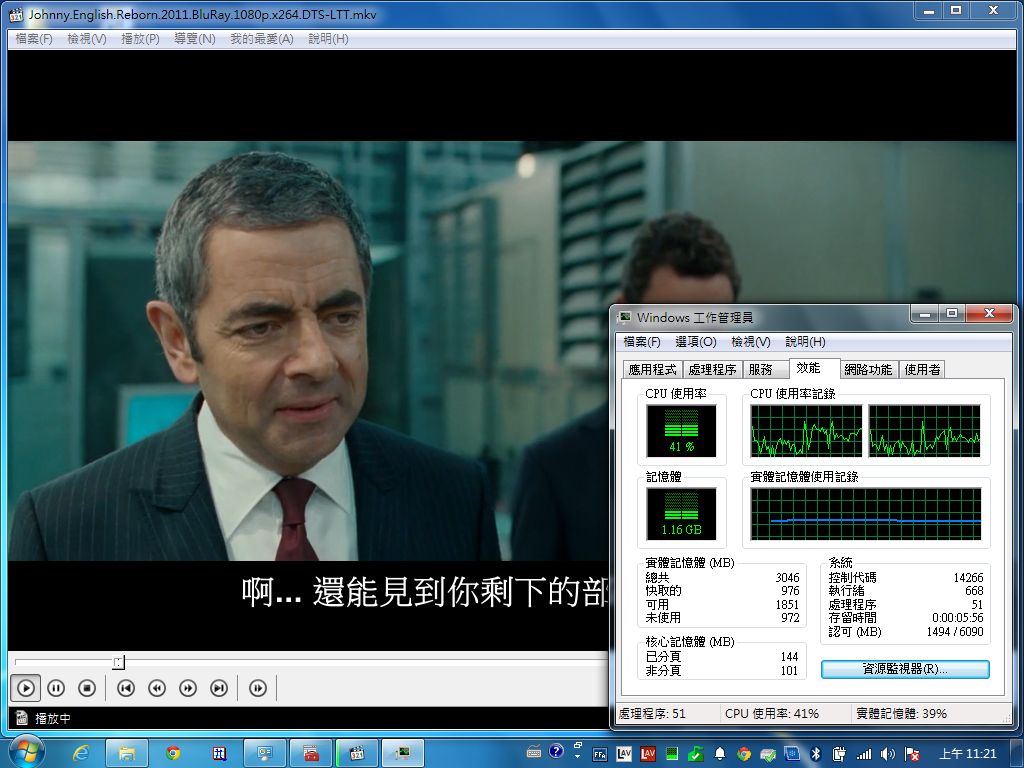Open the Windows Start menu
1024x768 pixels.
coord(26,752)
